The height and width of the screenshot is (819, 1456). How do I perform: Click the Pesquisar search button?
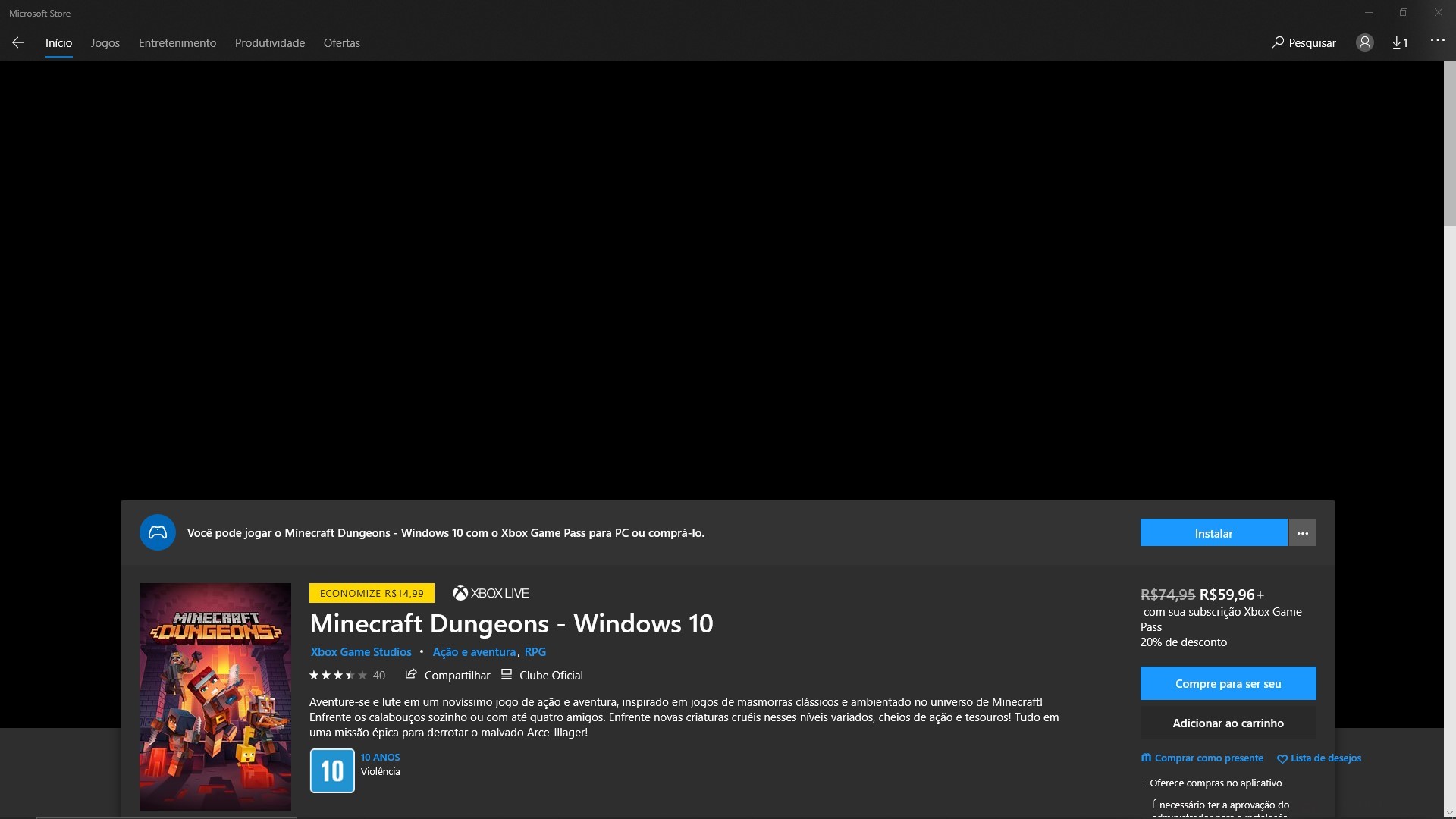pos(1304,43)
